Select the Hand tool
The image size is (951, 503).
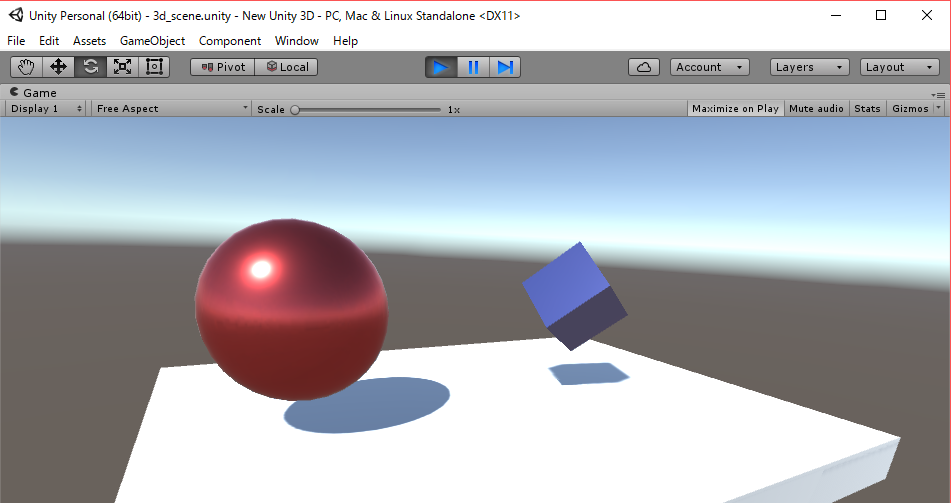(27, 67)
